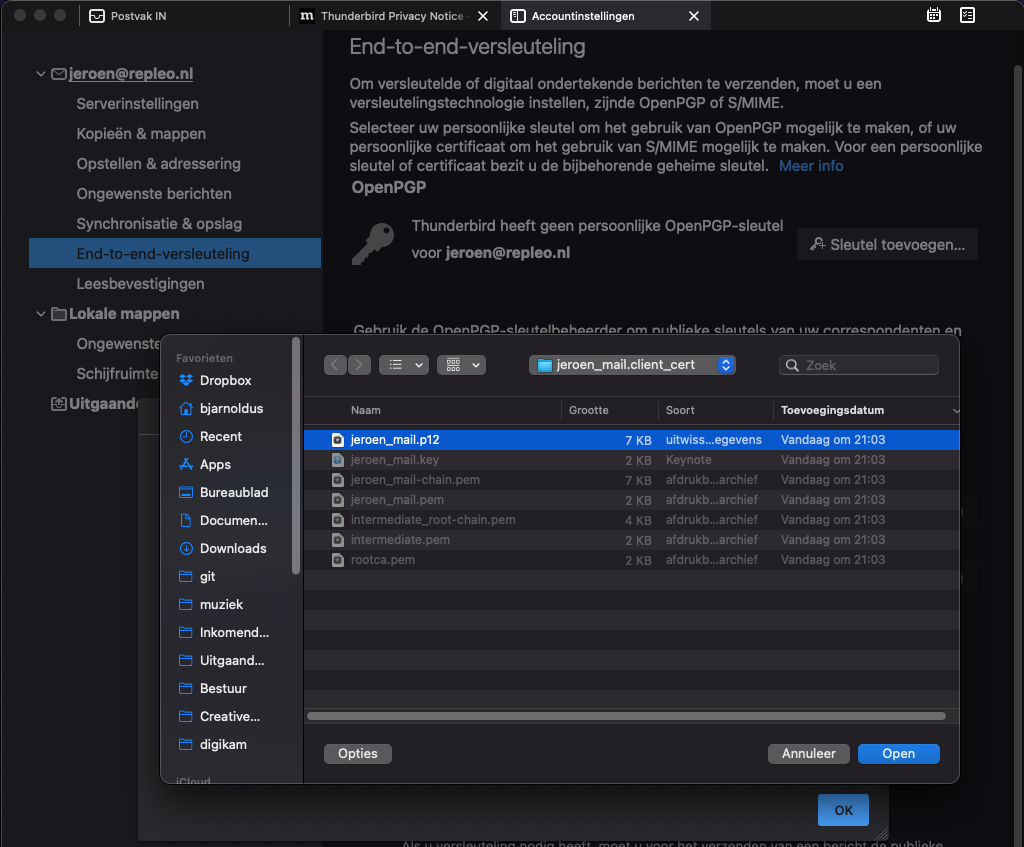Open Leesbevestigingen settings
1024x847 pixels.
(x=140, y=284)
